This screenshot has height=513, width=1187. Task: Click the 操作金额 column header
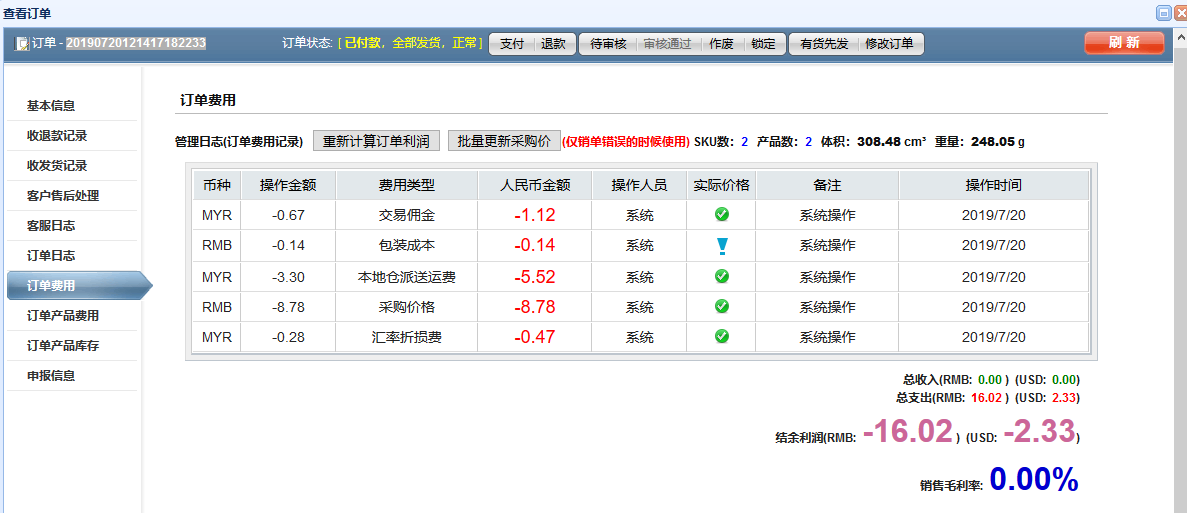pyautogui.click(x=288, y=185)
